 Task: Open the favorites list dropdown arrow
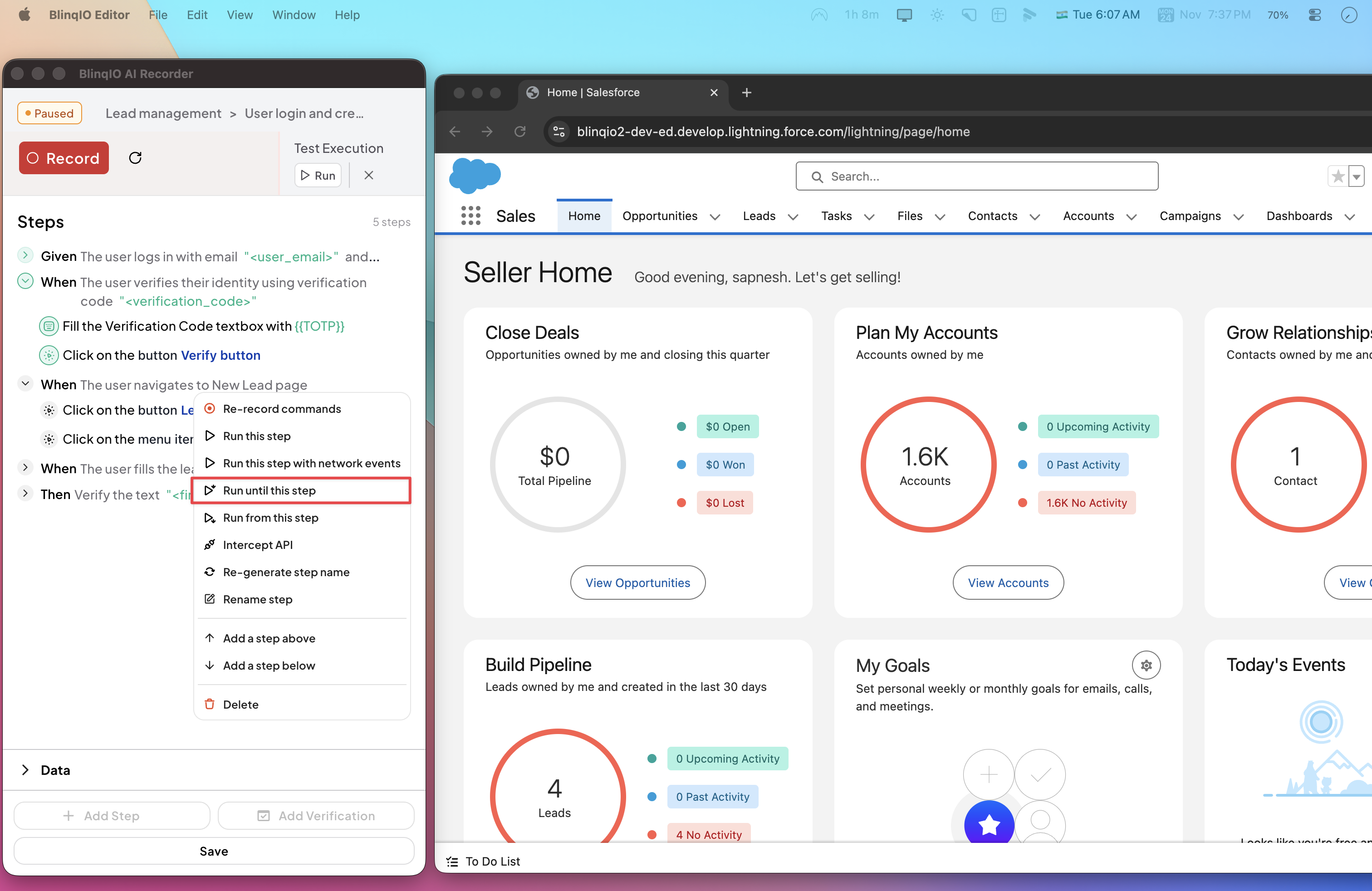click(x=1357, y=177)
